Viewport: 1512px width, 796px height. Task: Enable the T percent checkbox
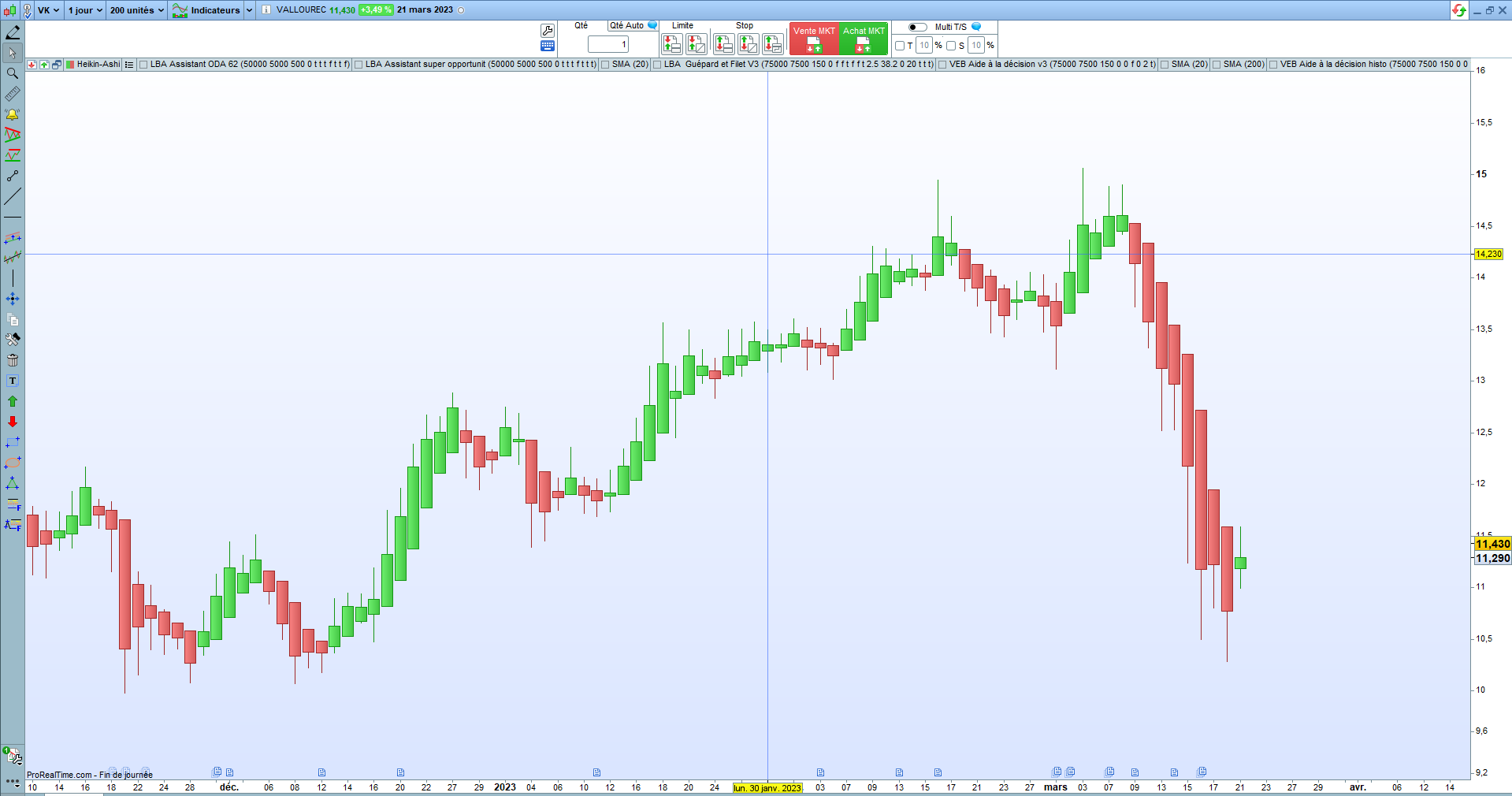pos(900,46)
